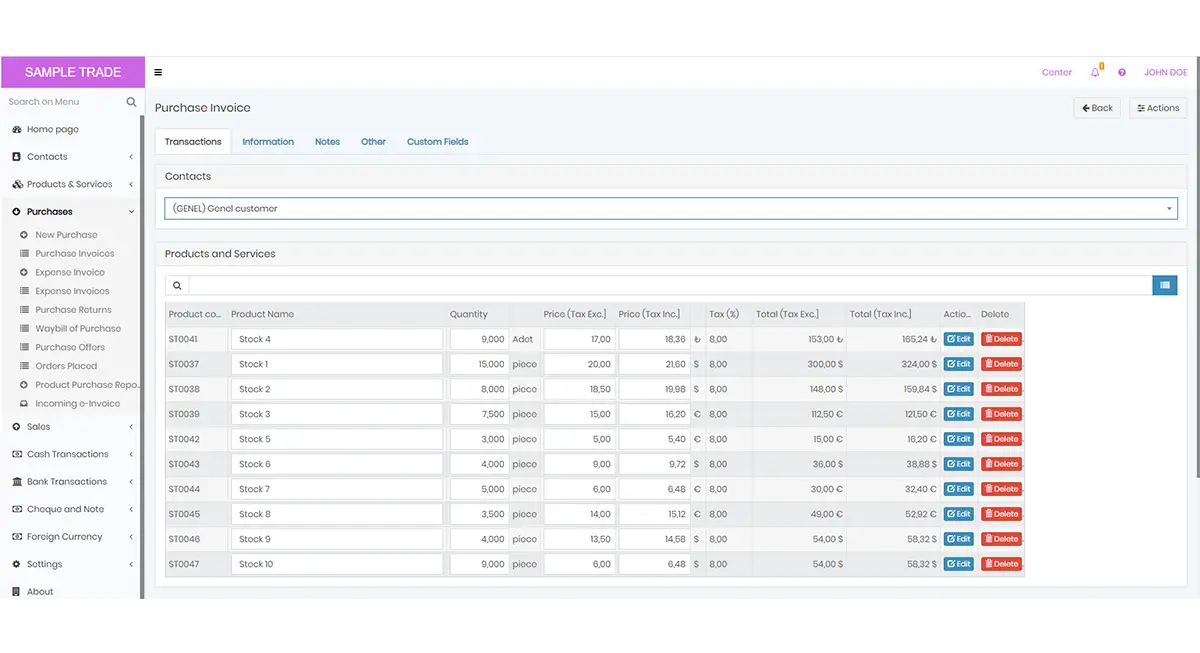Open Home page from sidebar

[52, 129]
